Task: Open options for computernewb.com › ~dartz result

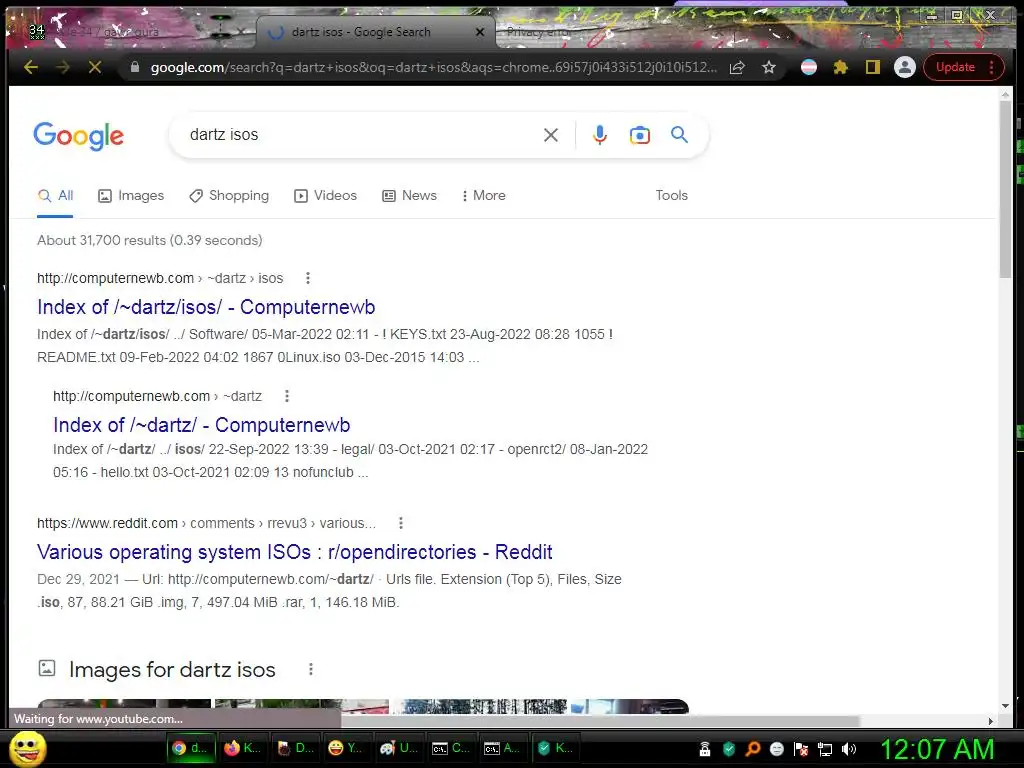Action: (287, 396)
